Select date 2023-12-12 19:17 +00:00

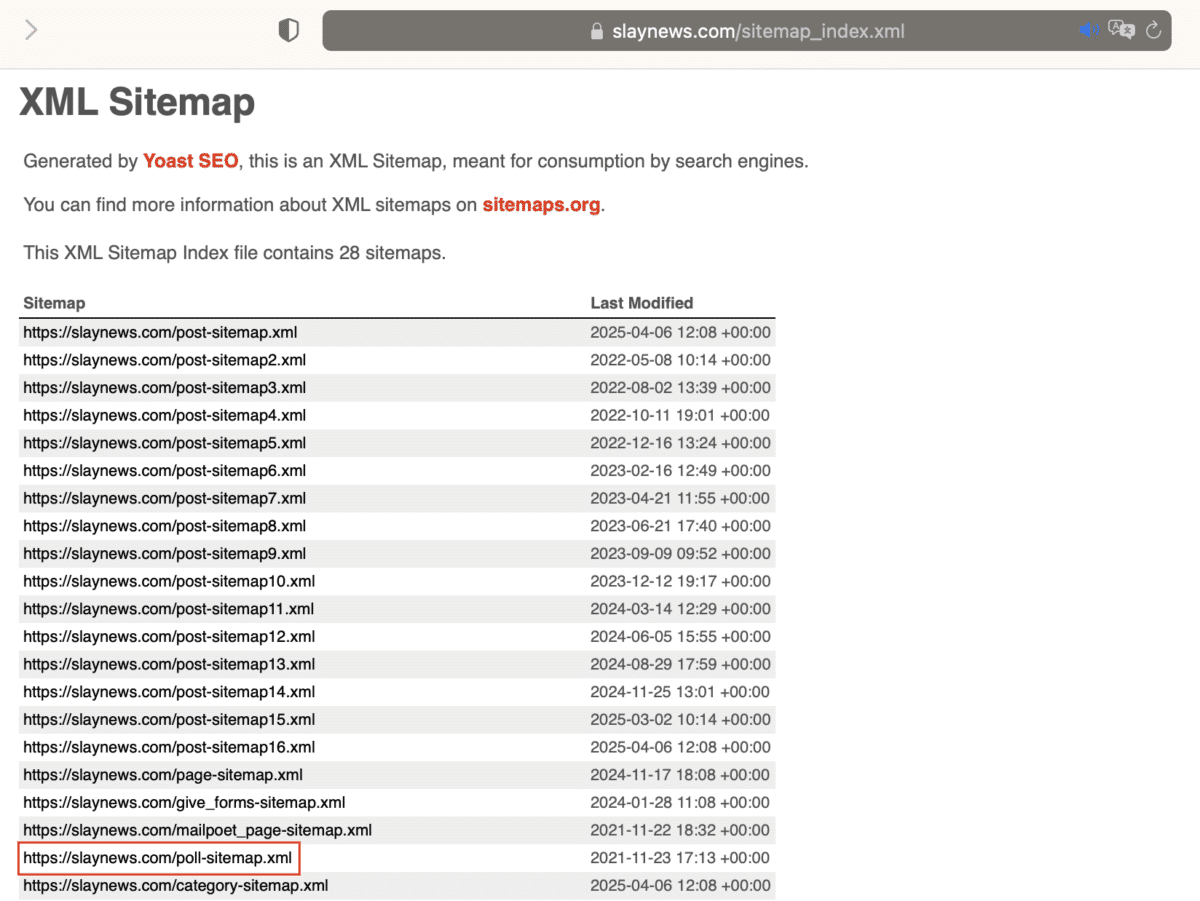[x=681, y=581]
